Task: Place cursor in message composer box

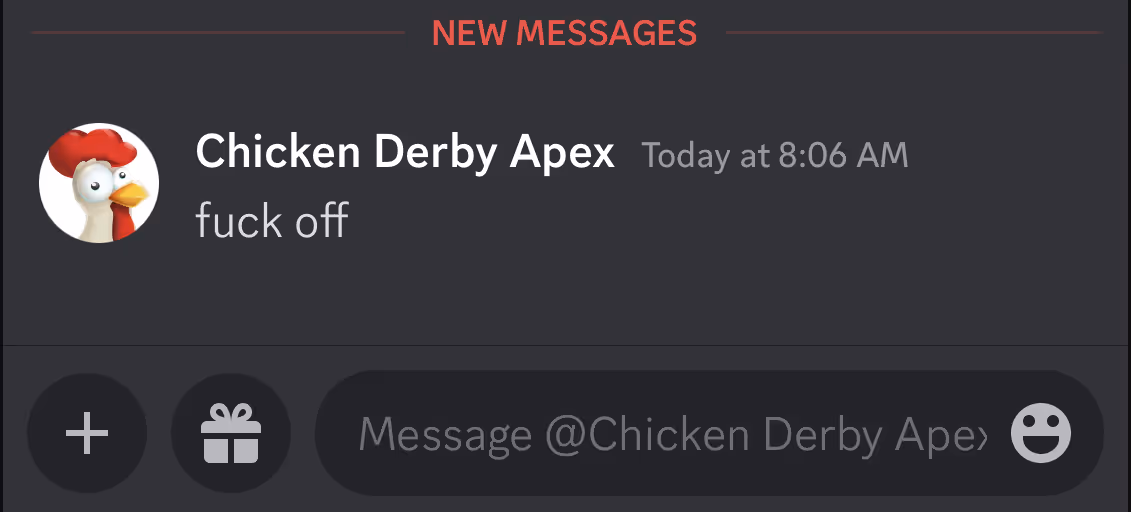Action: (672, 433)
